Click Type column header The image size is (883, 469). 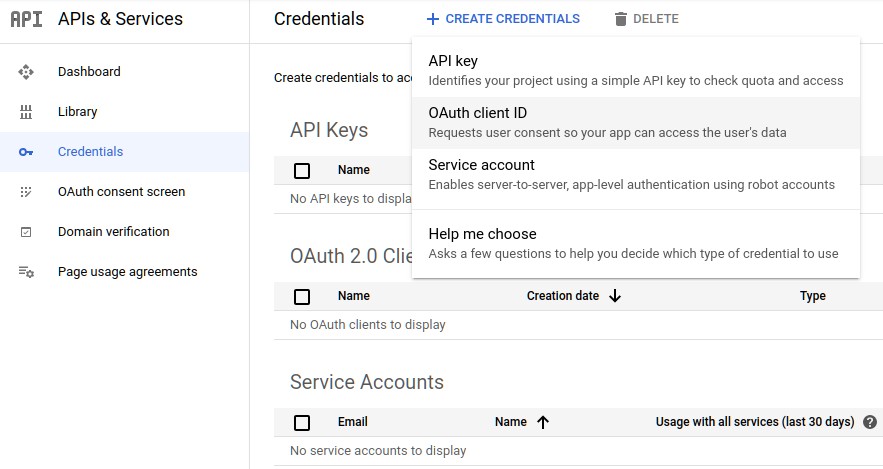click(x=813, y=296)
